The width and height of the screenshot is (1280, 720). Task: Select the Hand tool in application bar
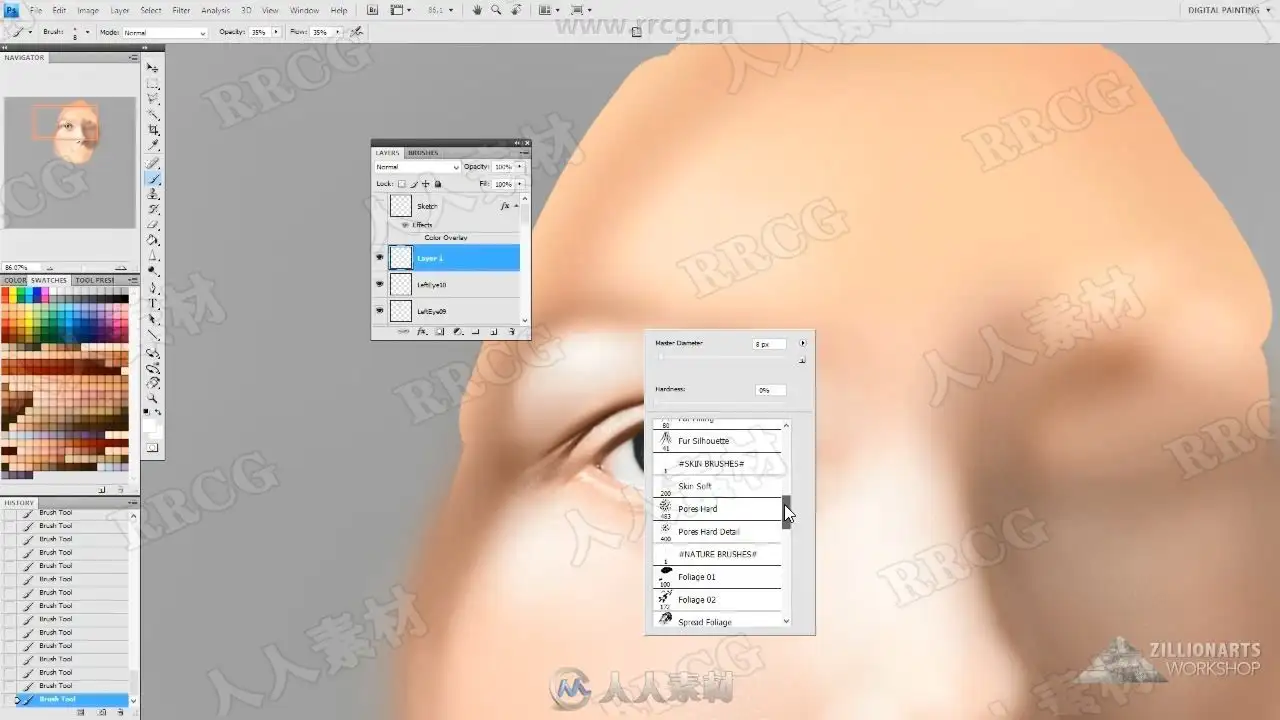point(477,10)
